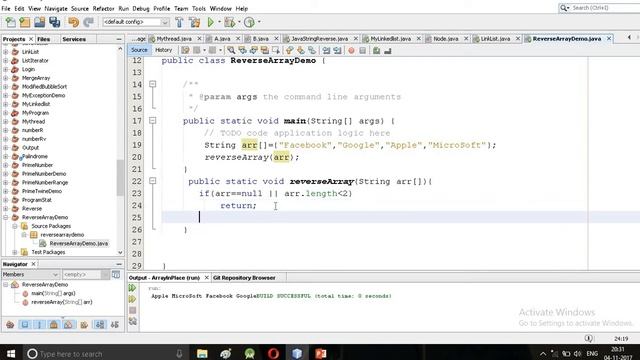The height and width of the screenshot is (360, 640).
Task: Toggle Show Non-Public Members filter in Navigator
Action: (53, 325)
